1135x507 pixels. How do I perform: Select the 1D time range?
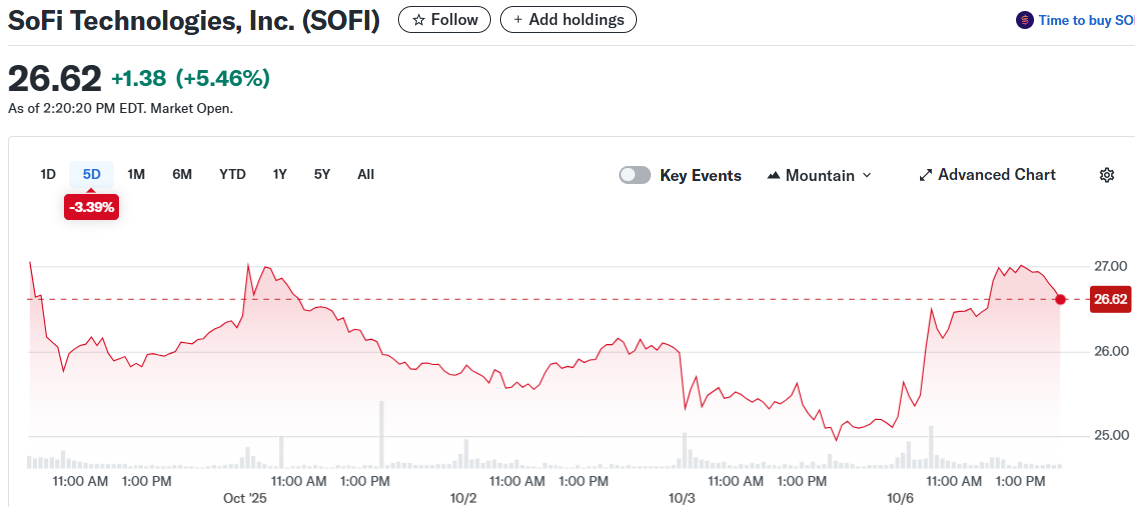[48, 174]
